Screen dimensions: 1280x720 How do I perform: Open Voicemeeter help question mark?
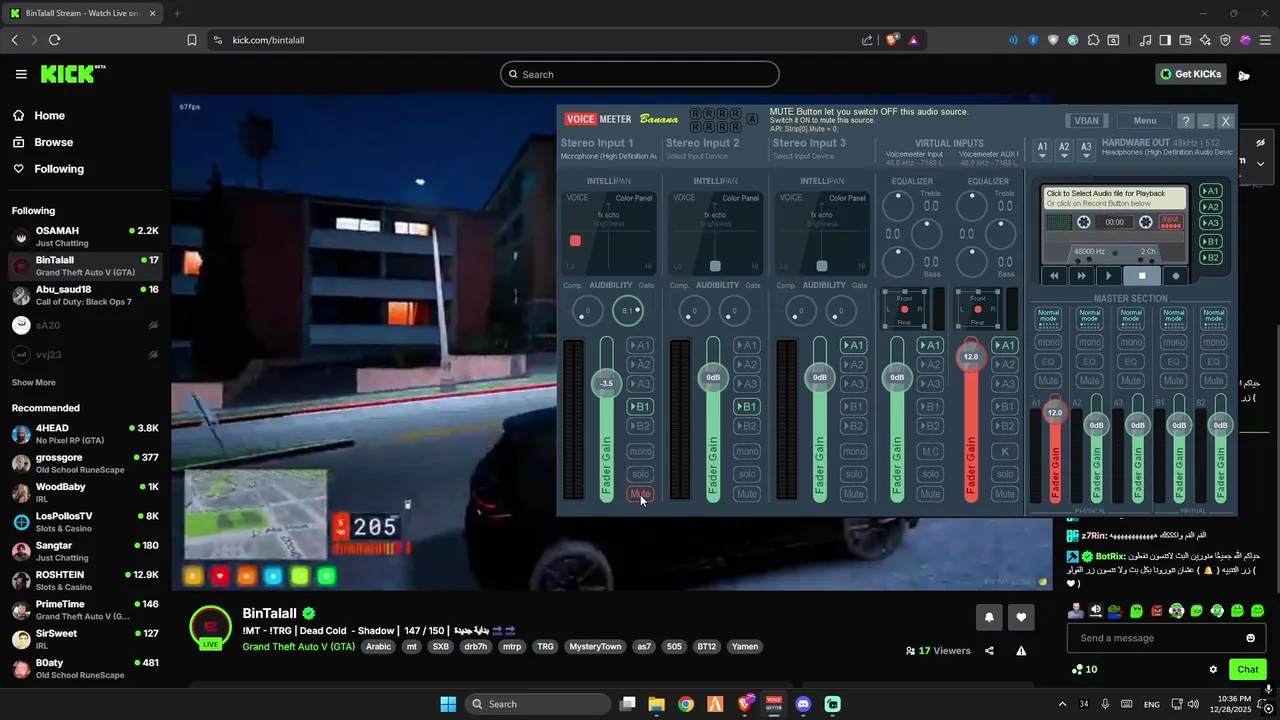(1185, 121)
